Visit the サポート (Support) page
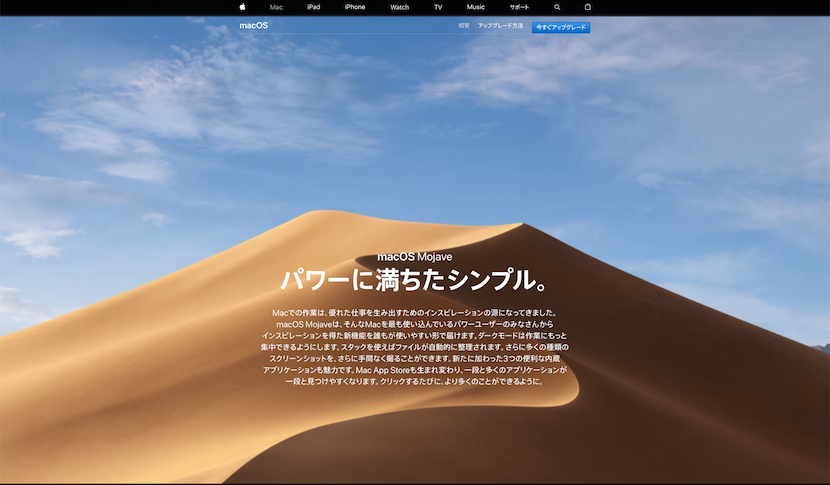This screenshot has height=485, width=830. [x=519, y=7]
